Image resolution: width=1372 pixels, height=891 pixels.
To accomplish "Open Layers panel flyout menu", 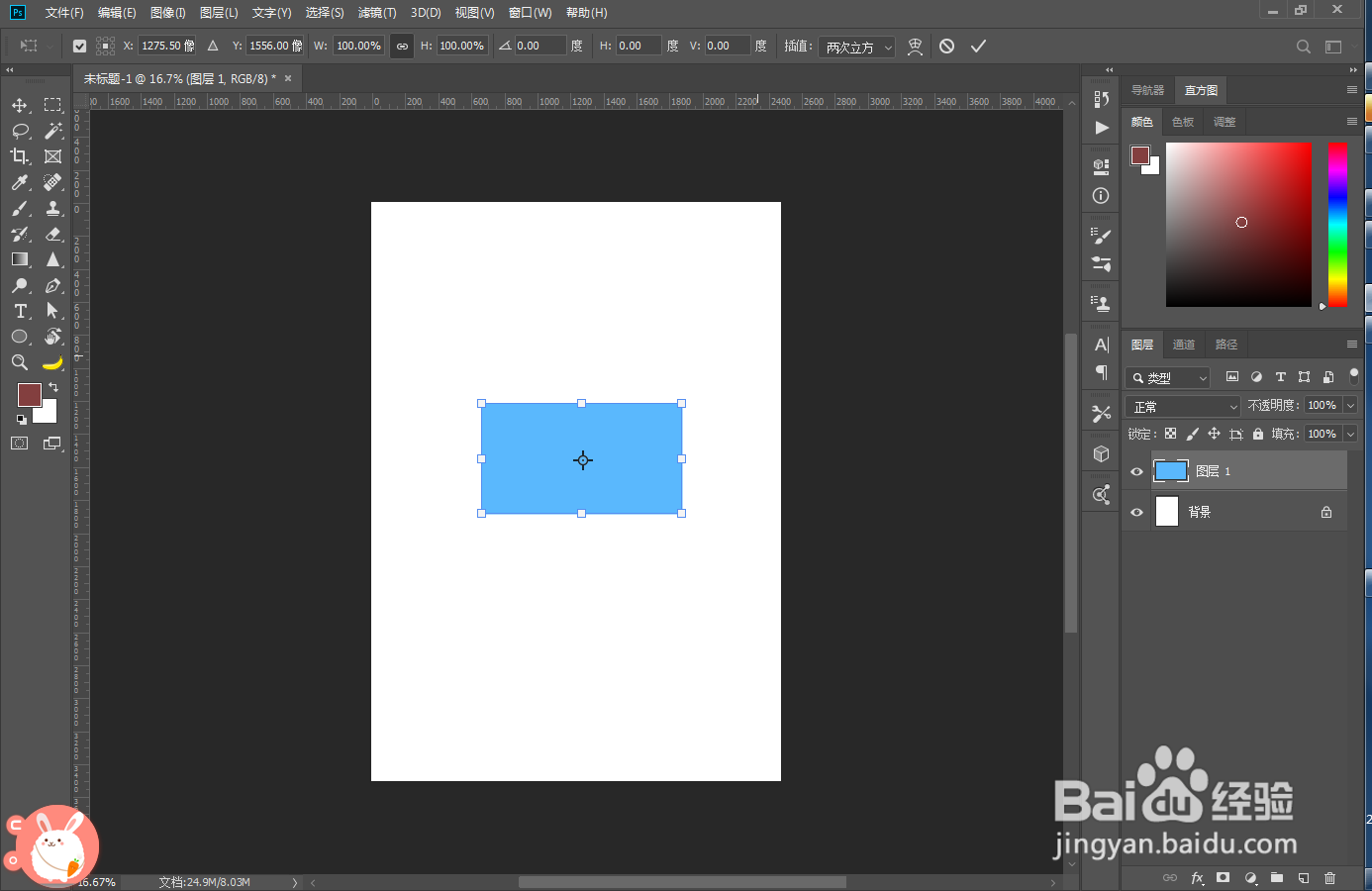I will tap(1352, 345).
